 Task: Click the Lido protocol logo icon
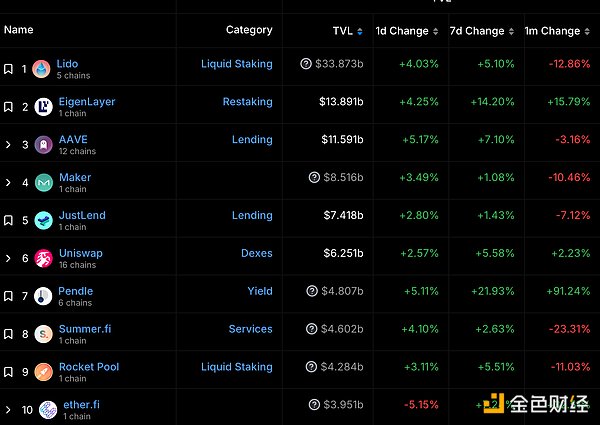click(41, 69)
